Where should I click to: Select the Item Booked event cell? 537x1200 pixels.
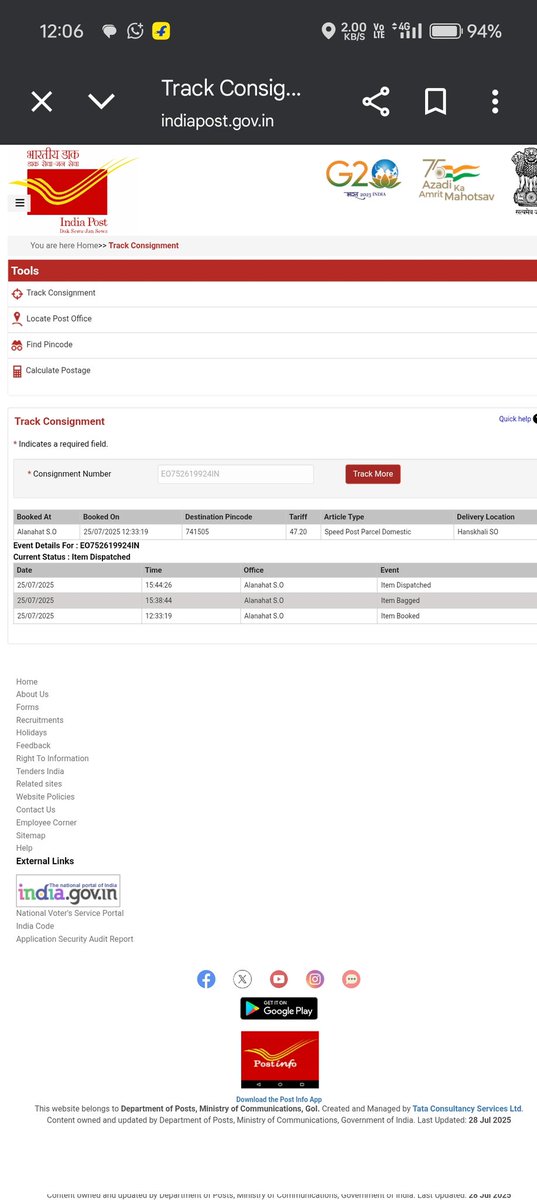(457, 616)
